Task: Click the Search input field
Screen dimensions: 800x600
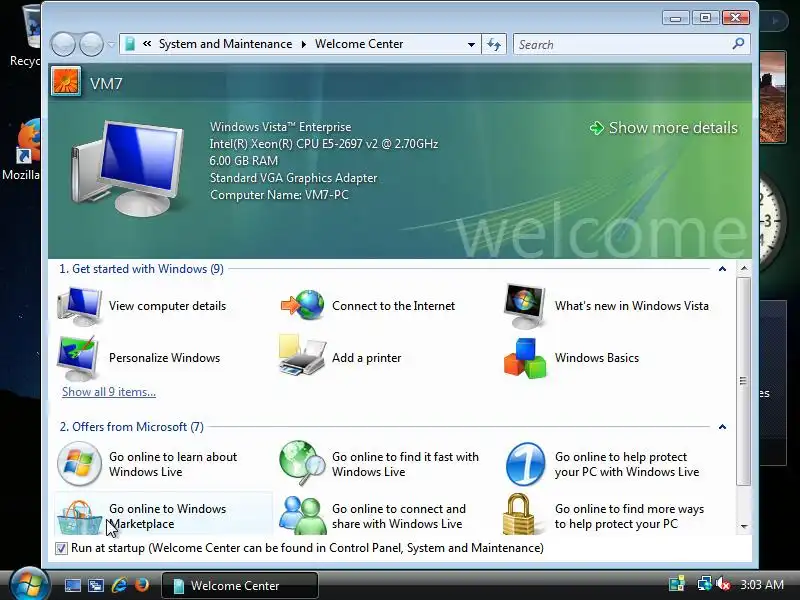Action: 622,44
